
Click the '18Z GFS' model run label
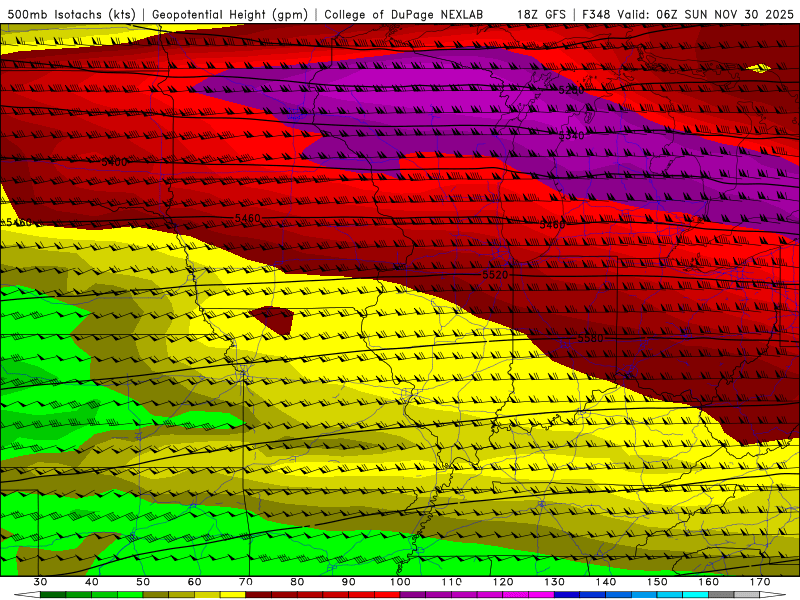pyautogui.click(x=541, y=14)
